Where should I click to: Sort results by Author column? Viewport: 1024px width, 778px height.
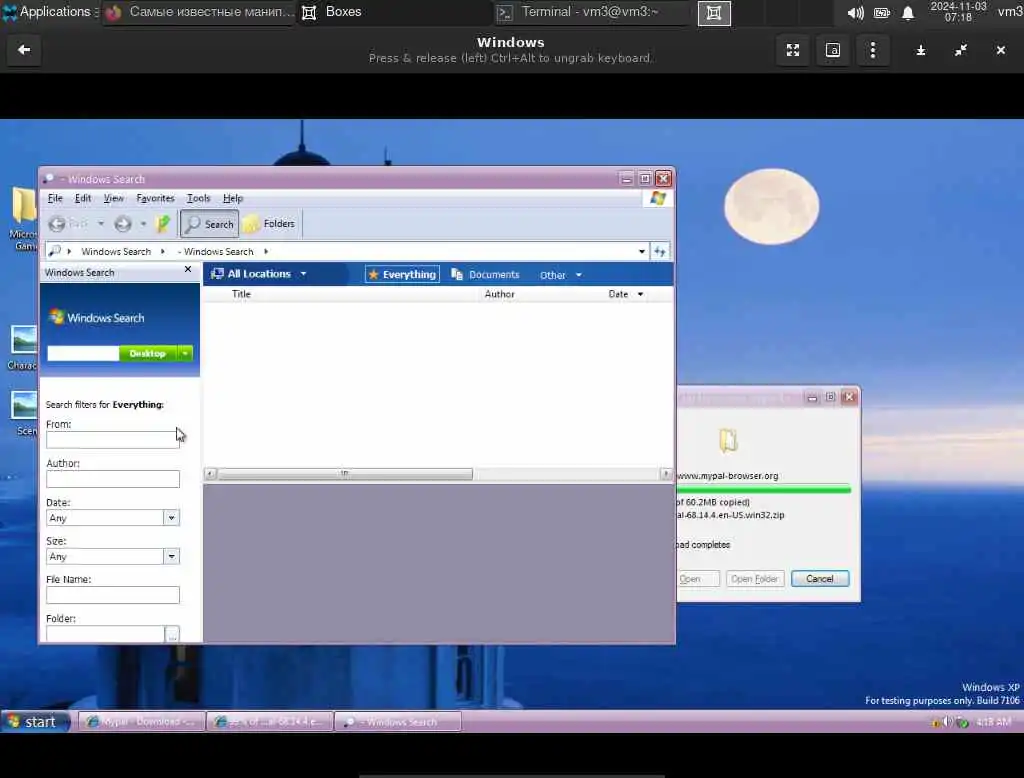[500, 294]
